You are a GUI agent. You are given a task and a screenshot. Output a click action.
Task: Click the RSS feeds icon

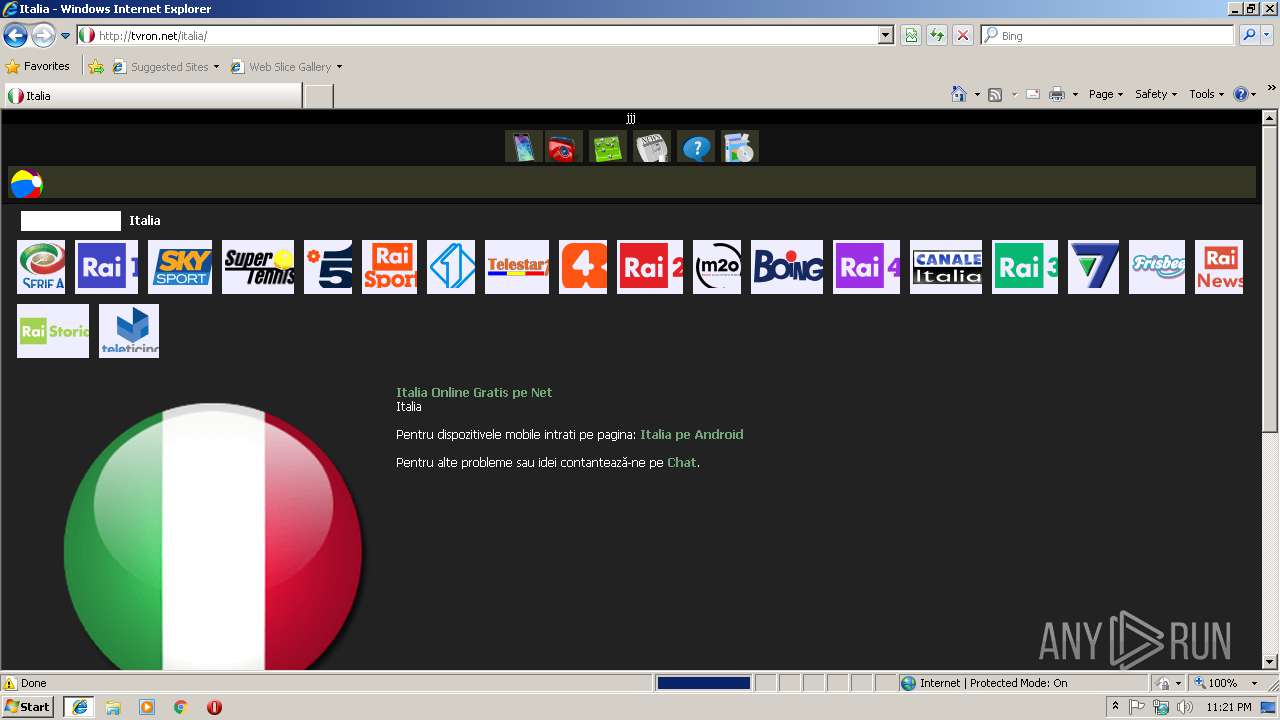click(x=995, y=94)
